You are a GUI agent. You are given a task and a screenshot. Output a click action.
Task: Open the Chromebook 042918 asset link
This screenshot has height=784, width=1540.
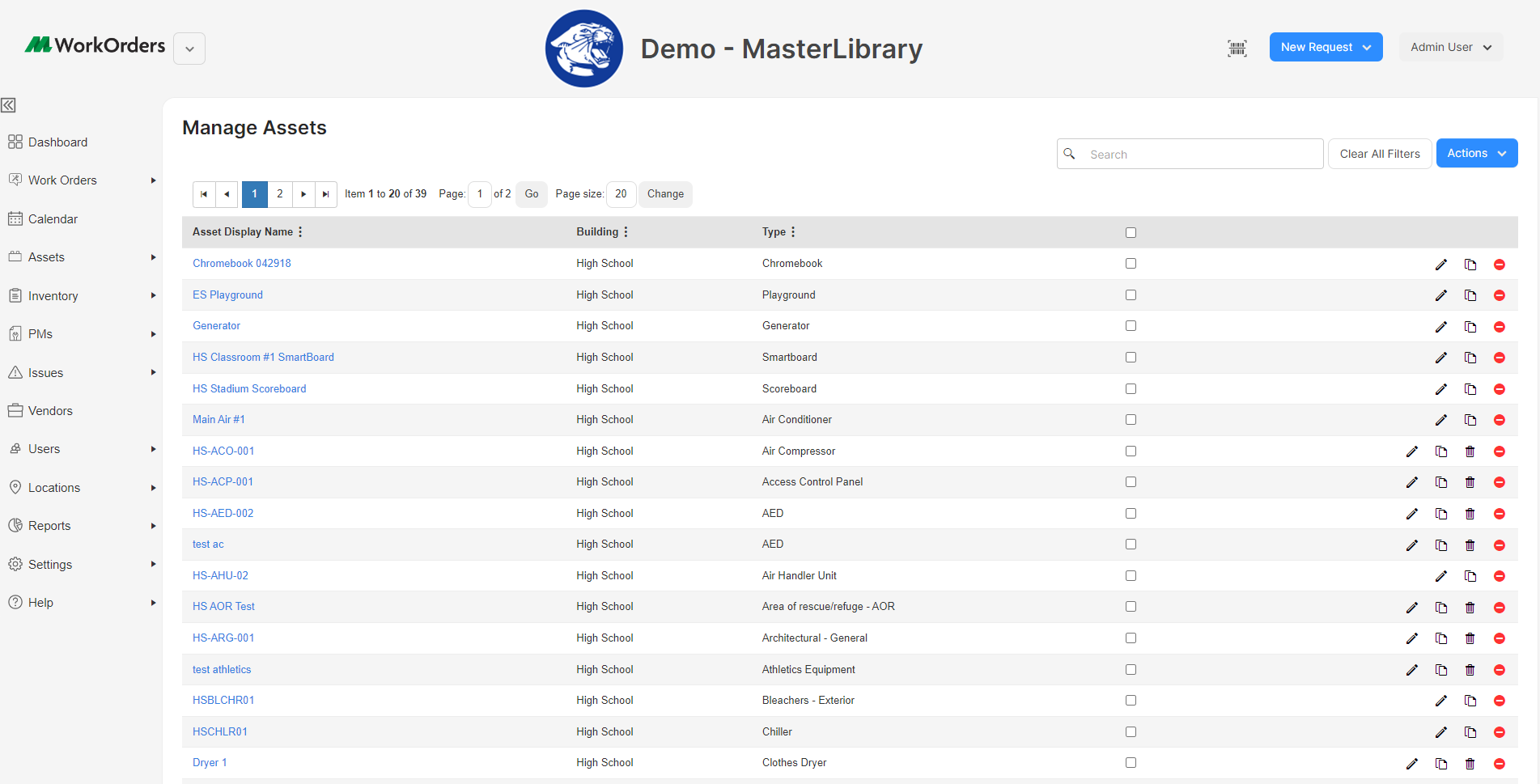pos(241,264)
